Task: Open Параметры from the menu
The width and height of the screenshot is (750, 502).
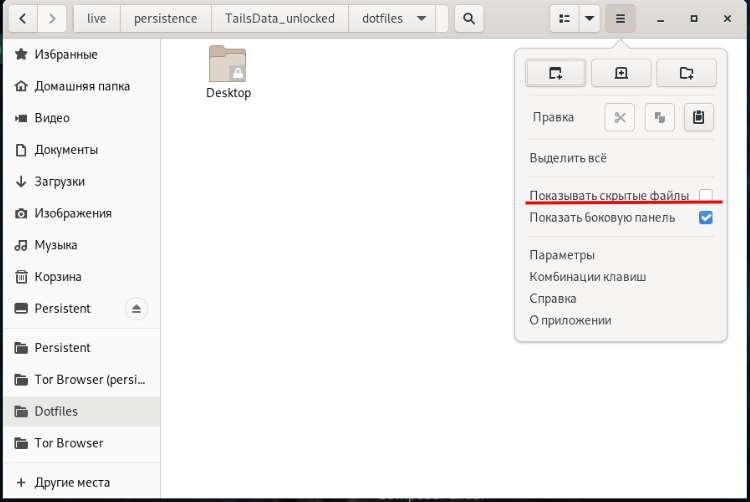Action: pyautogui.click(x=562, y=255)
